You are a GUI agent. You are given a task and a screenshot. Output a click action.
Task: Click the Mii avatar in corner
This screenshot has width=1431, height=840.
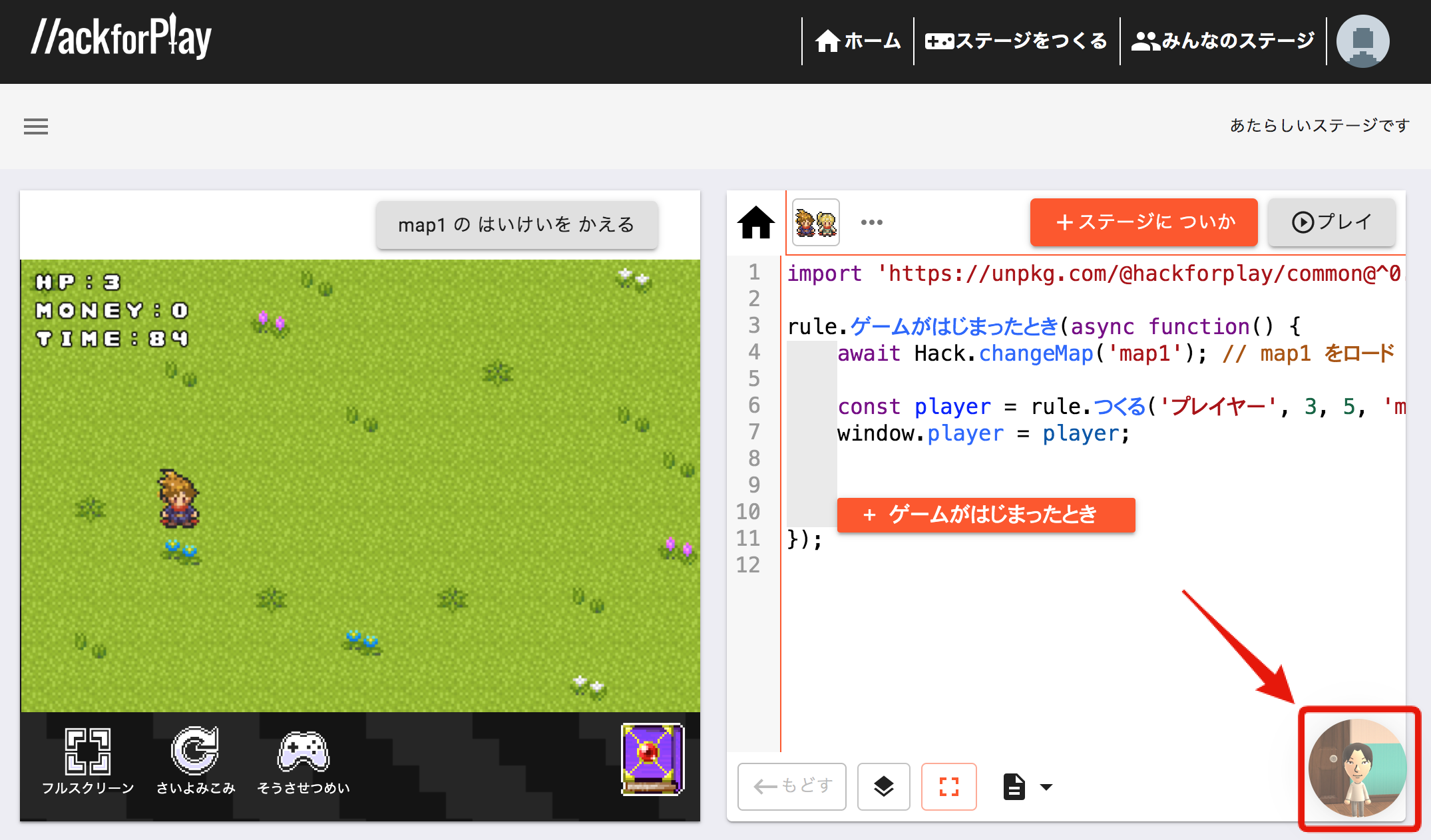click(x=1358, y=768)
